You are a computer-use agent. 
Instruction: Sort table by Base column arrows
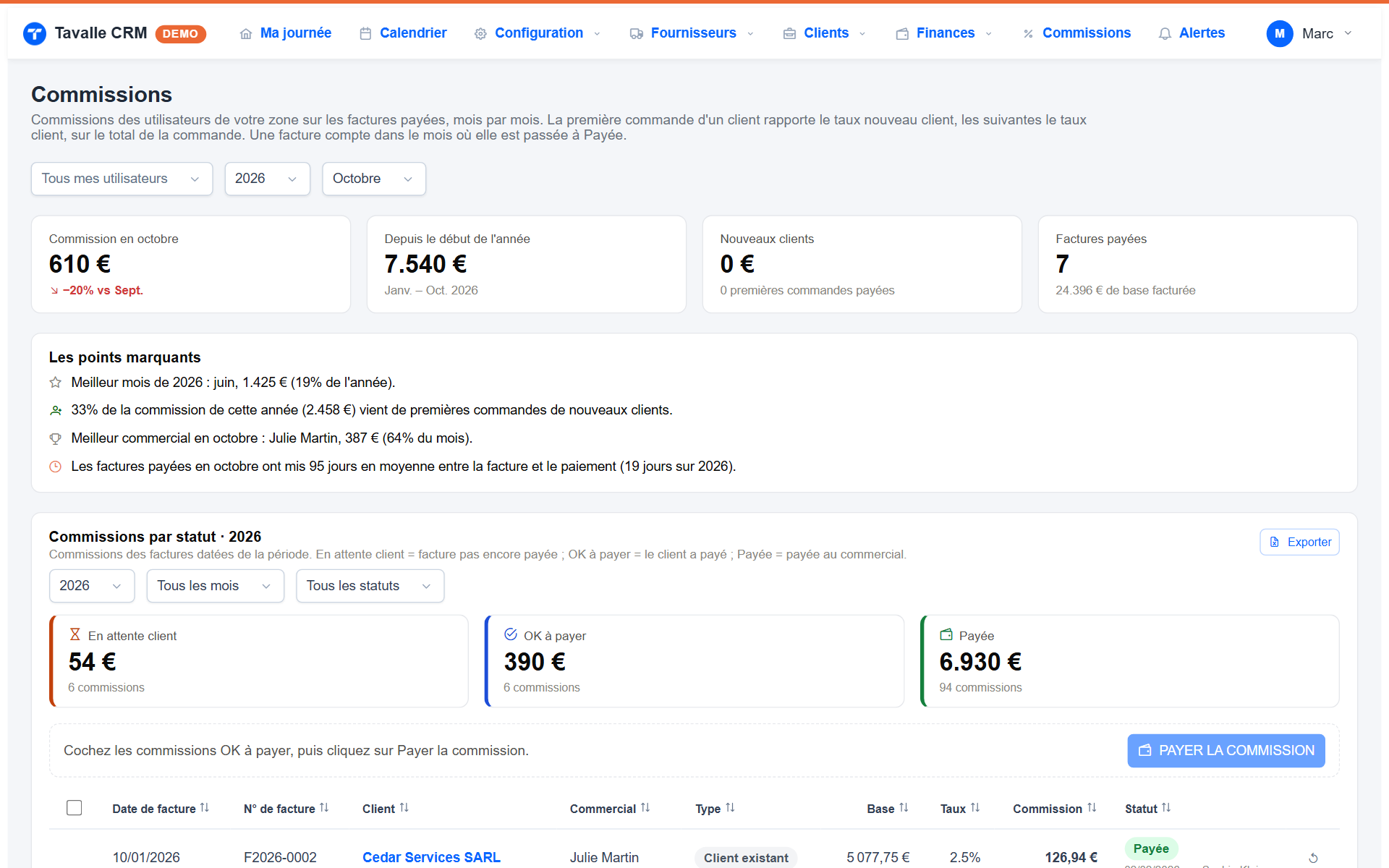point(904,808)
